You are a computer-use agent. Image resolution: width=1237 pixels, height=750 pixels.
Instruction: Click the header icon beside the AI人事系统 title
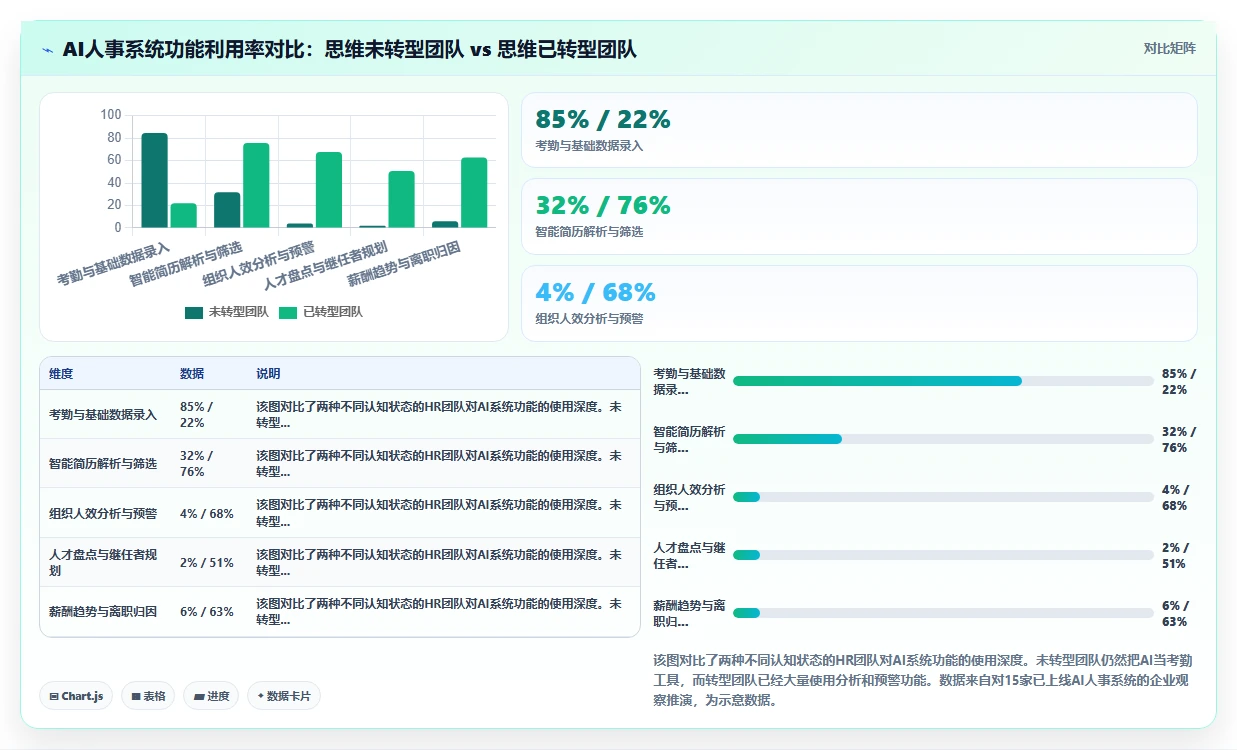[47, 50]
